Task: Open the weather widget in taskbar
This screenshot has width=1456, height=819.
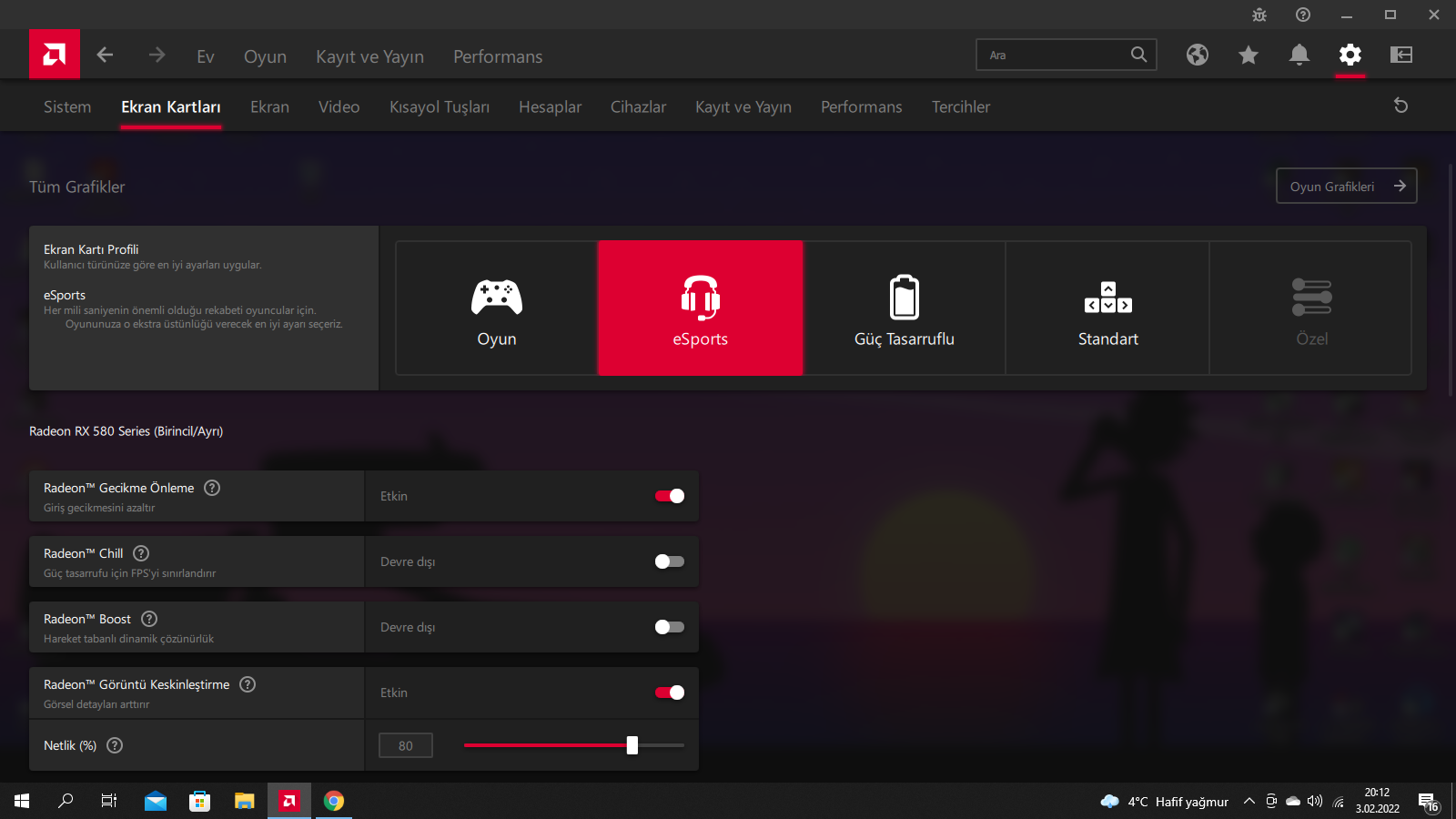Action: click(1164, 802)
